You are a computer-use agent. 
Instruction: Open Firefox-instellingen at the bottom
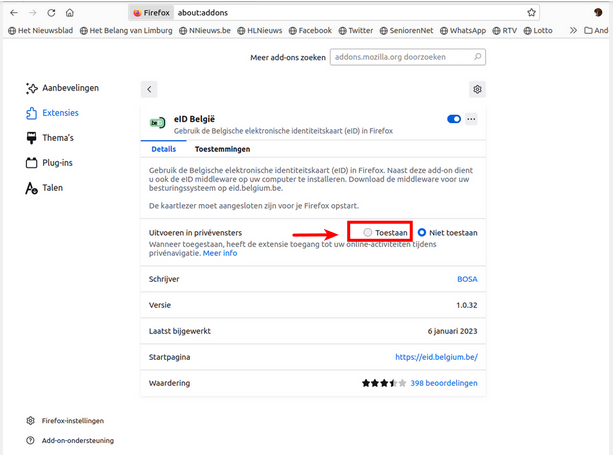(x=65, y=421)
